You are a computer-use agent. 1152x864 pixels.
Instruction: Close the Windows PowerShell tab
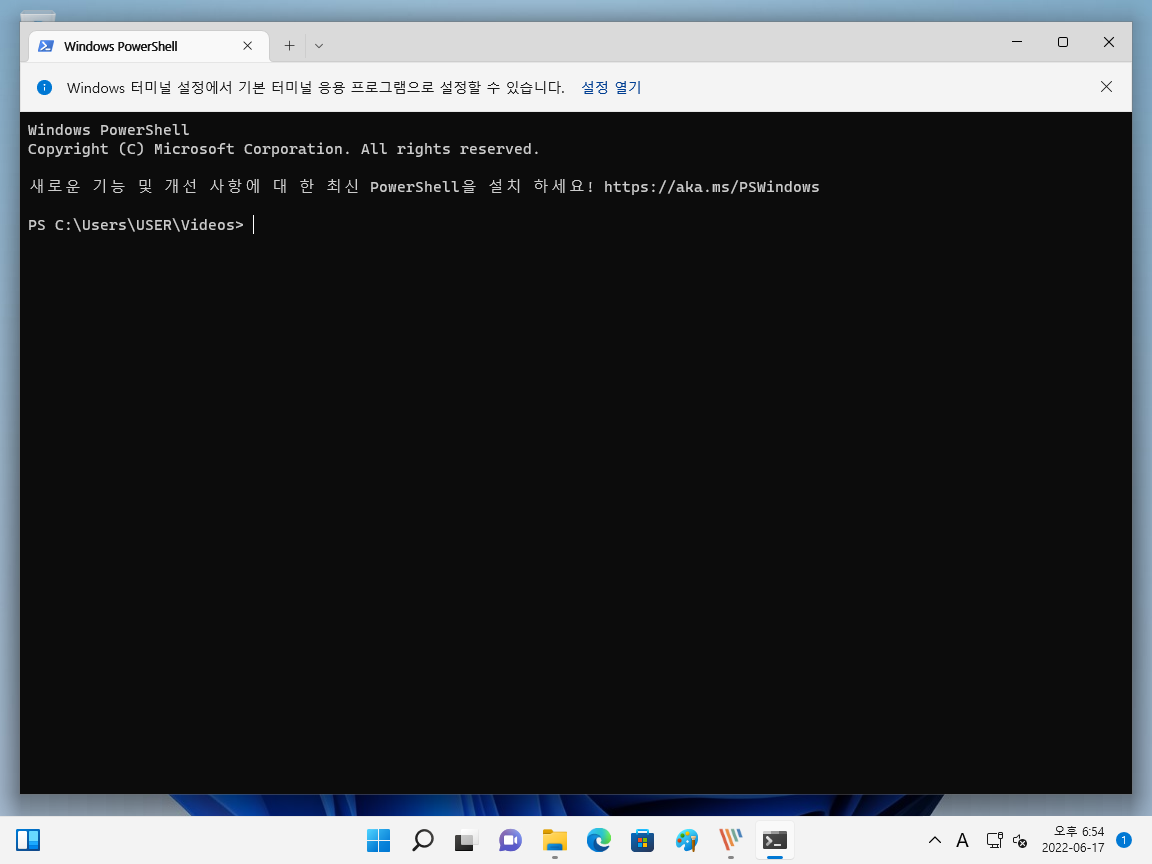(248, 46)
